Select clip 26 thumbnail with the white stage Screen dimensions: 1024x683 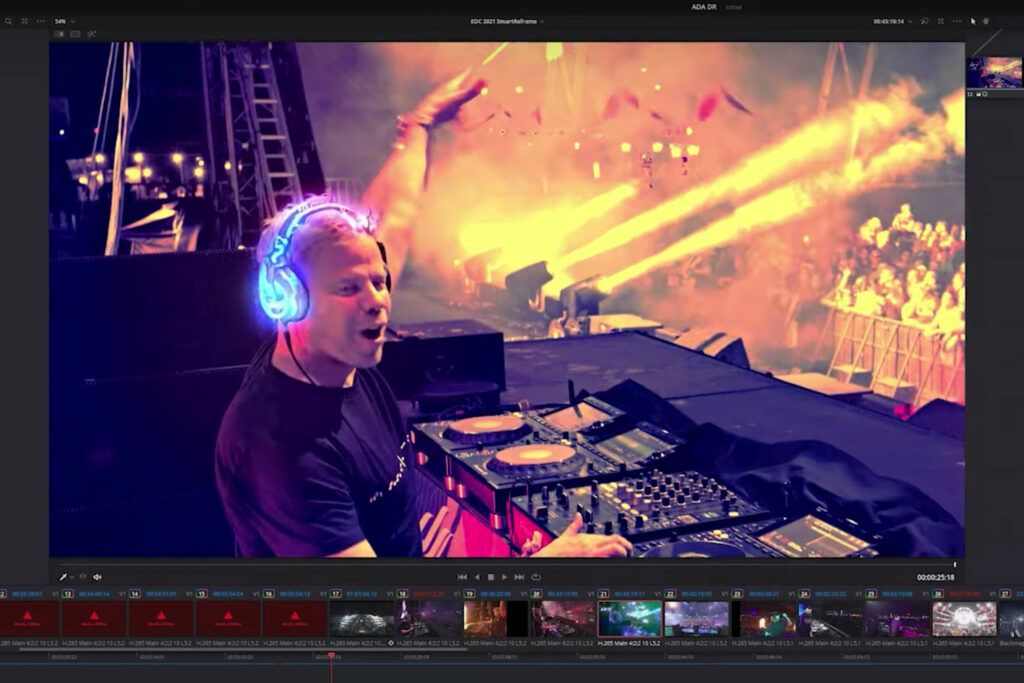pos(964,618)
